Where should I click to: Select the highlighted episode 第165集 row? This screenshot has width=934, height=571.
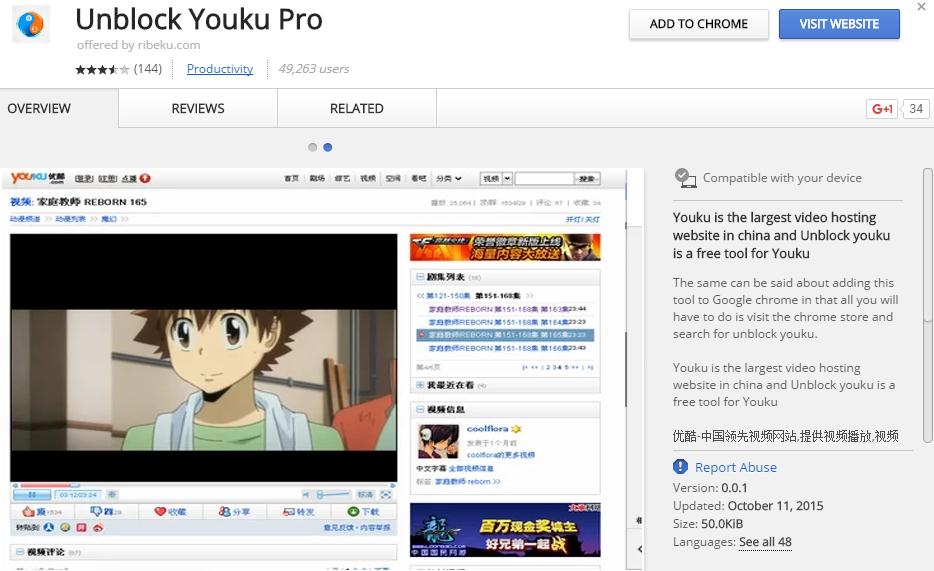(505, 335)
